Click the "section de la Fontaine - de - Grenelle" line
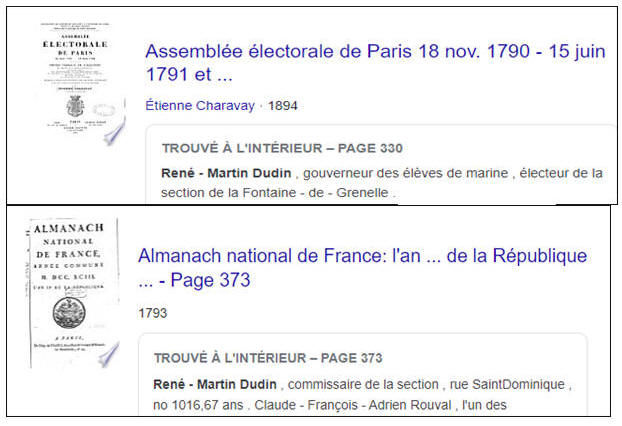 tap(278, 193)
